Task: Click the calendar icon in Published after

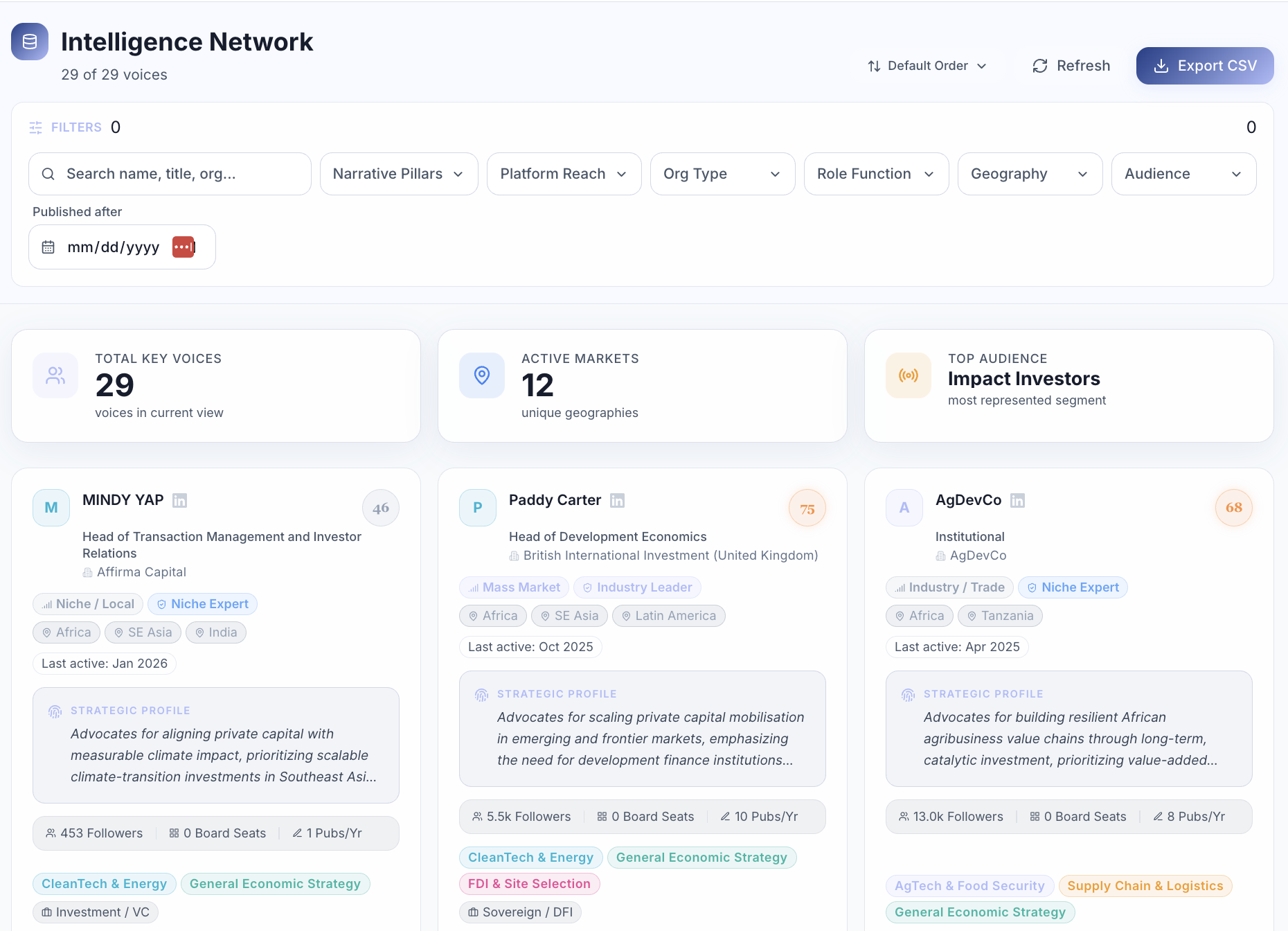Action: tap(48, 247)
